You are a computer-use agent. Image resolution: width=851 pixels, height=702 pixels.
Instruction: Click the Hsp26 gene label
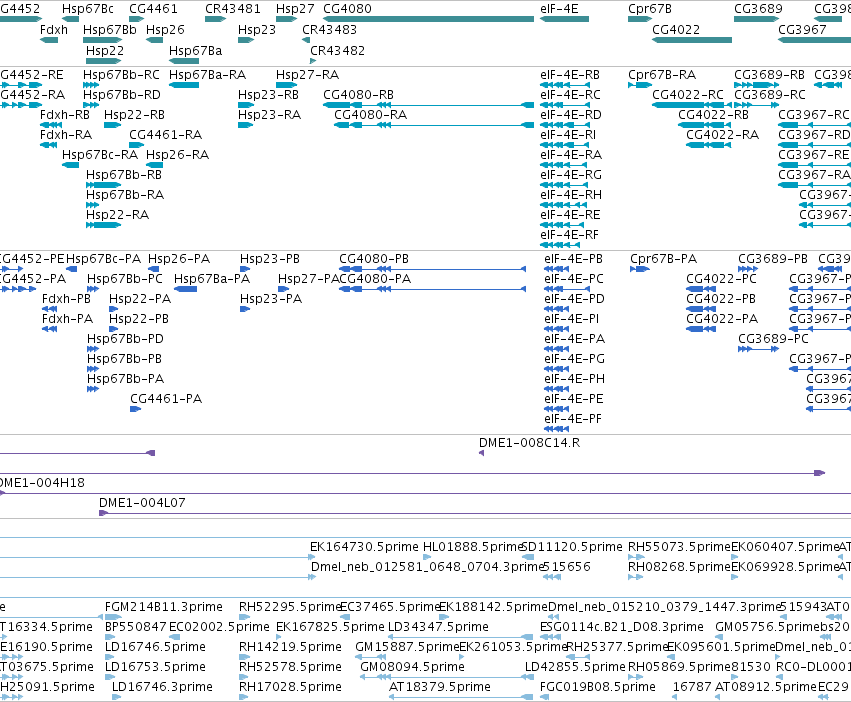tap(166, 30)
